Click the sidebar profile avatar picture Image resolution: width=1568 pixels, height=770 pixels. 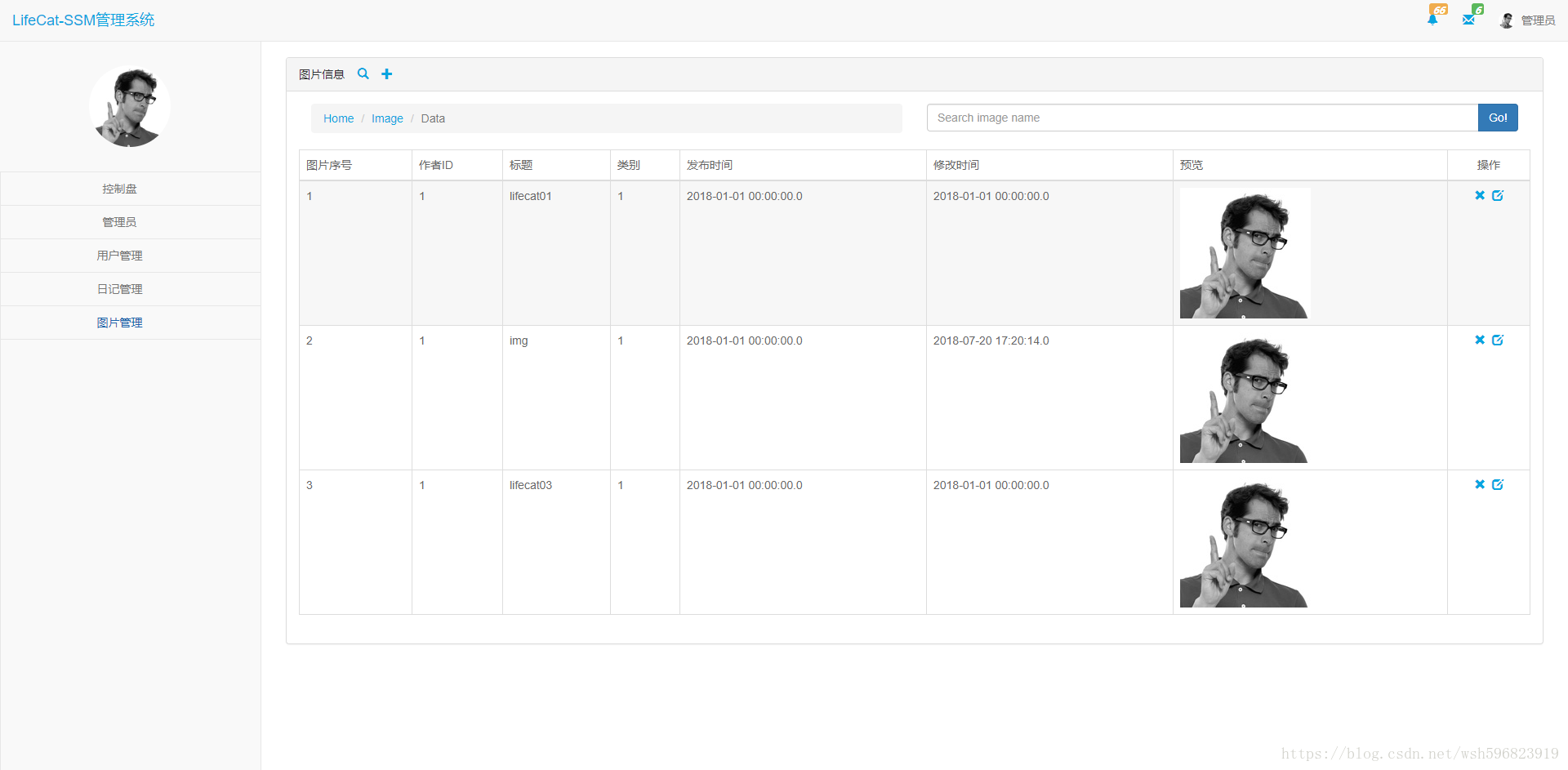point(130,106)
